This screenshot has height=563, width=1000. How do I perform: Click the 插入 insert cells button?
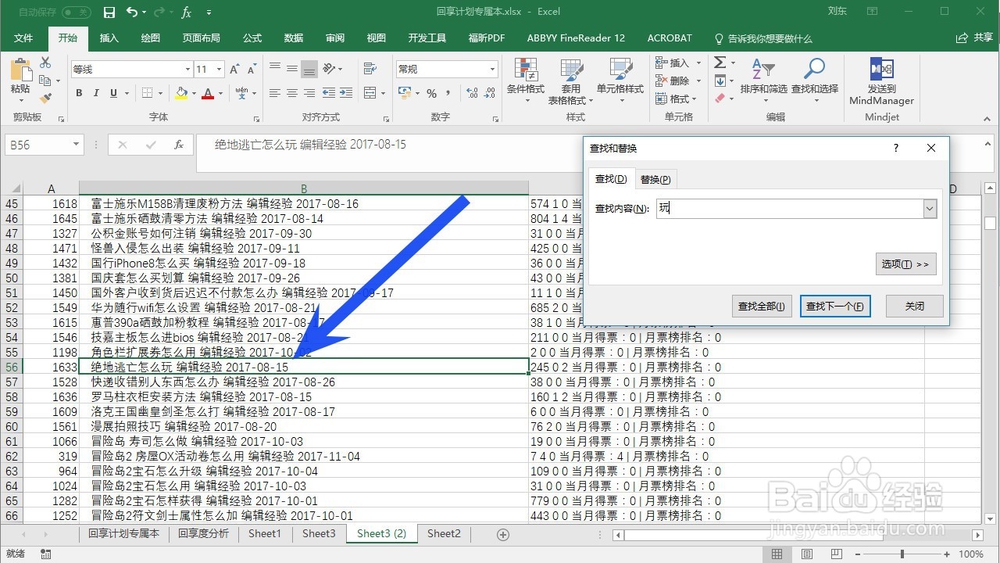click(x=678, y=62)
